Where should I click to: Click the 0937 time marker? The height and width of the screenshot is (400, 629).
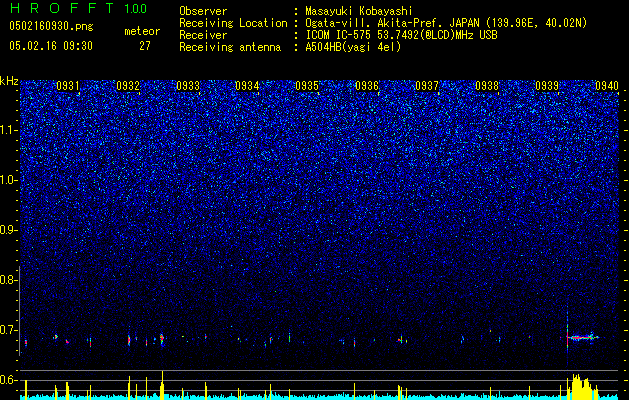tap(427, 86)
